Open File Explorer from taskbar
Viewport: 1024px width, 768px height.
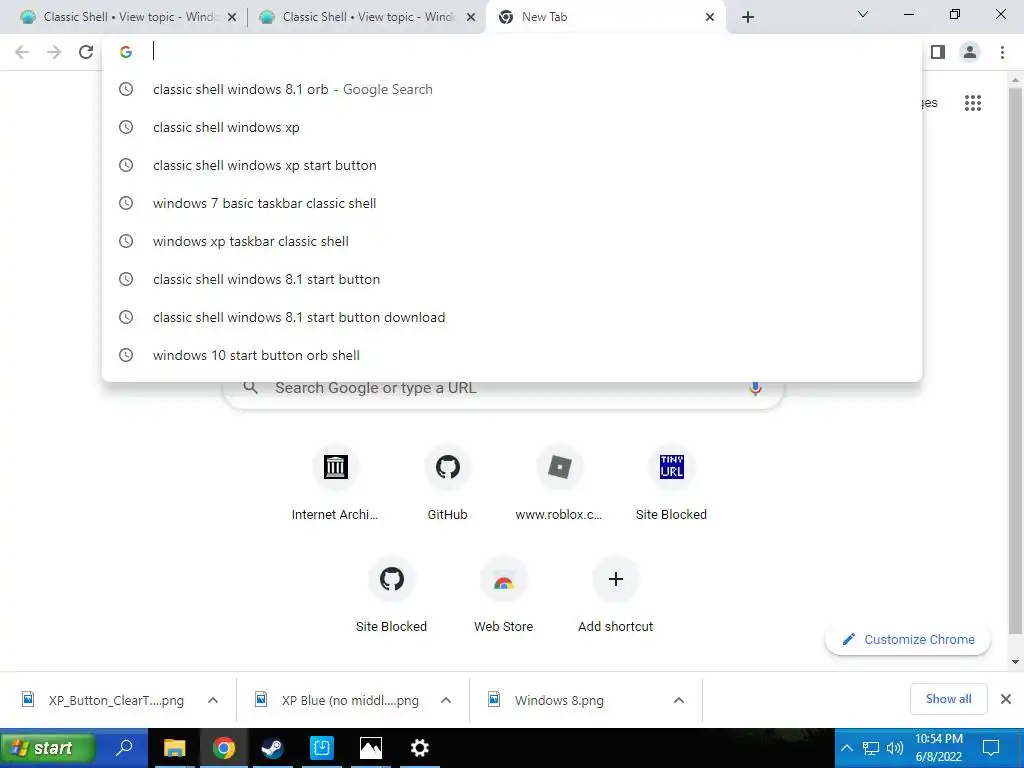pos(174,748)
